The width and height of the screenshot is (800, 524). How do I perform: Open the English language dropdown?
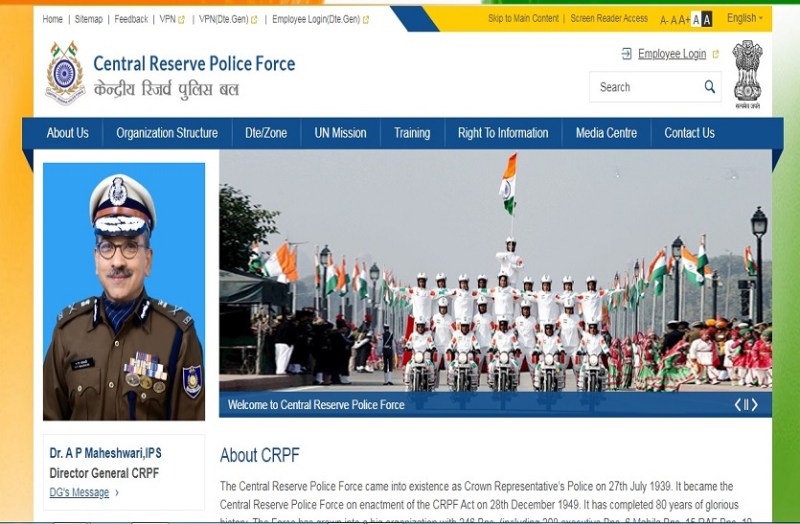point(745,18)
